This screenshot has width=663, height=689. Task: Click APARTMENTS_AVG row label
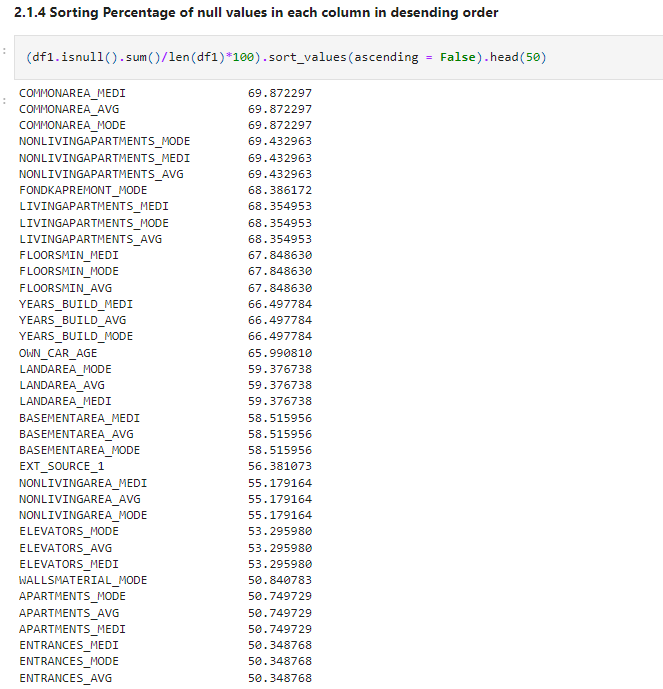click(69, 613)
